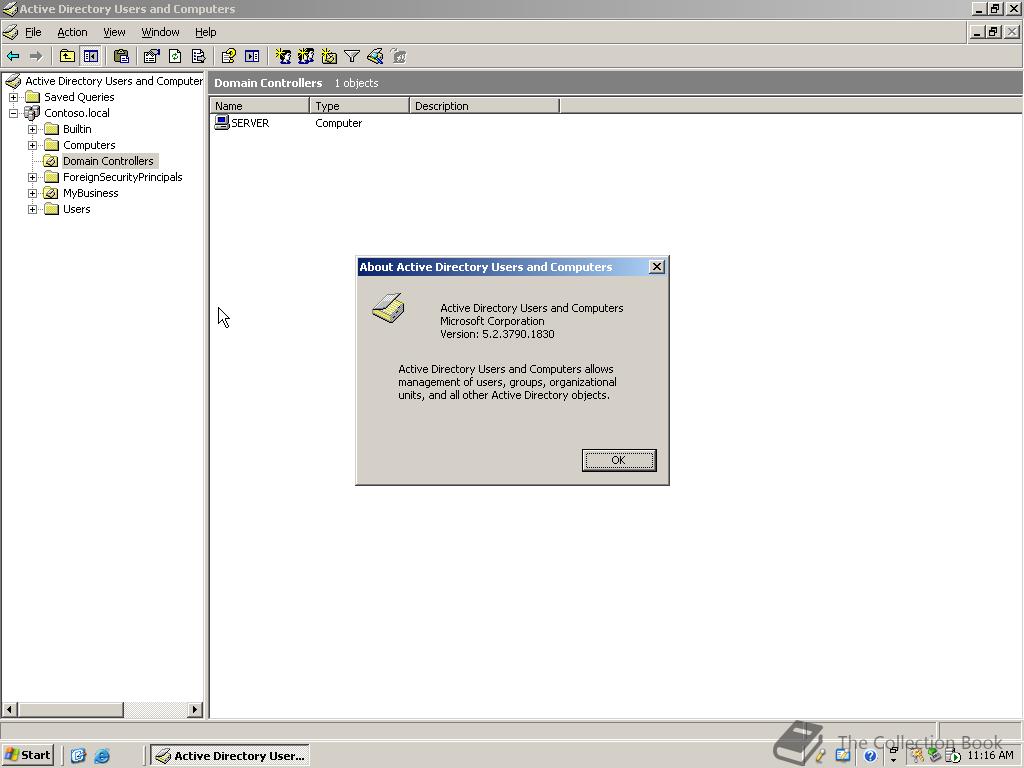Expand the MyBusiness organizational unit
Screen dimensions: 1024x768
[x=32, y=193]
